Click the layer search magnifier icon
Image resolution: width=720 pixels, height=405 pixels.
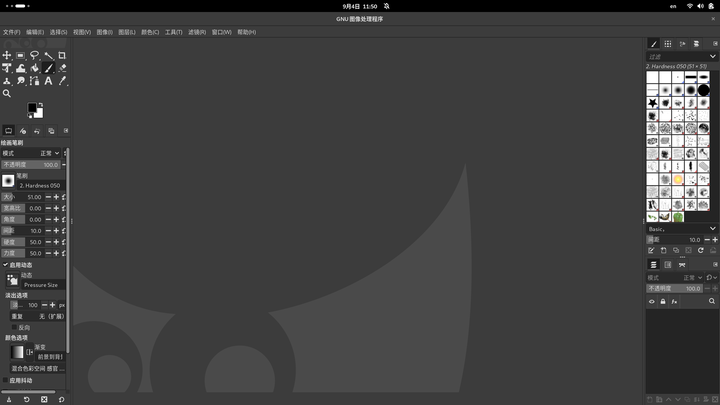pyautogui.click(x=712, y=301)
